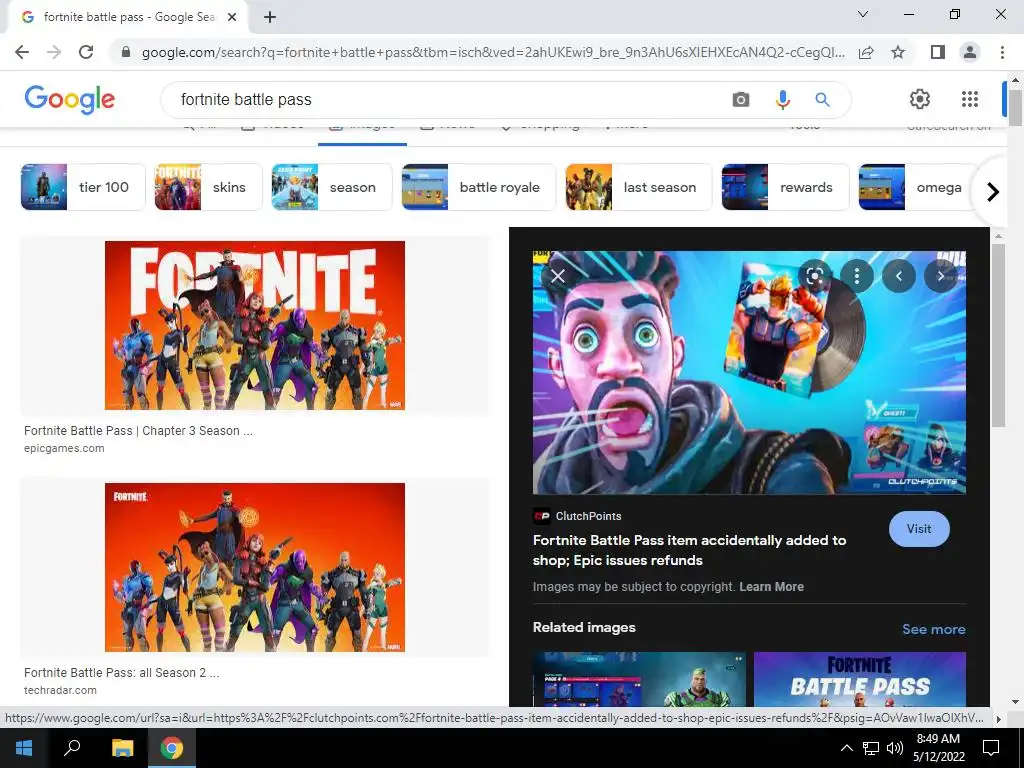Screen dimensions: 1024x768
Task: Open the taskbar clock and date
Action: click(x=938, y=748)
